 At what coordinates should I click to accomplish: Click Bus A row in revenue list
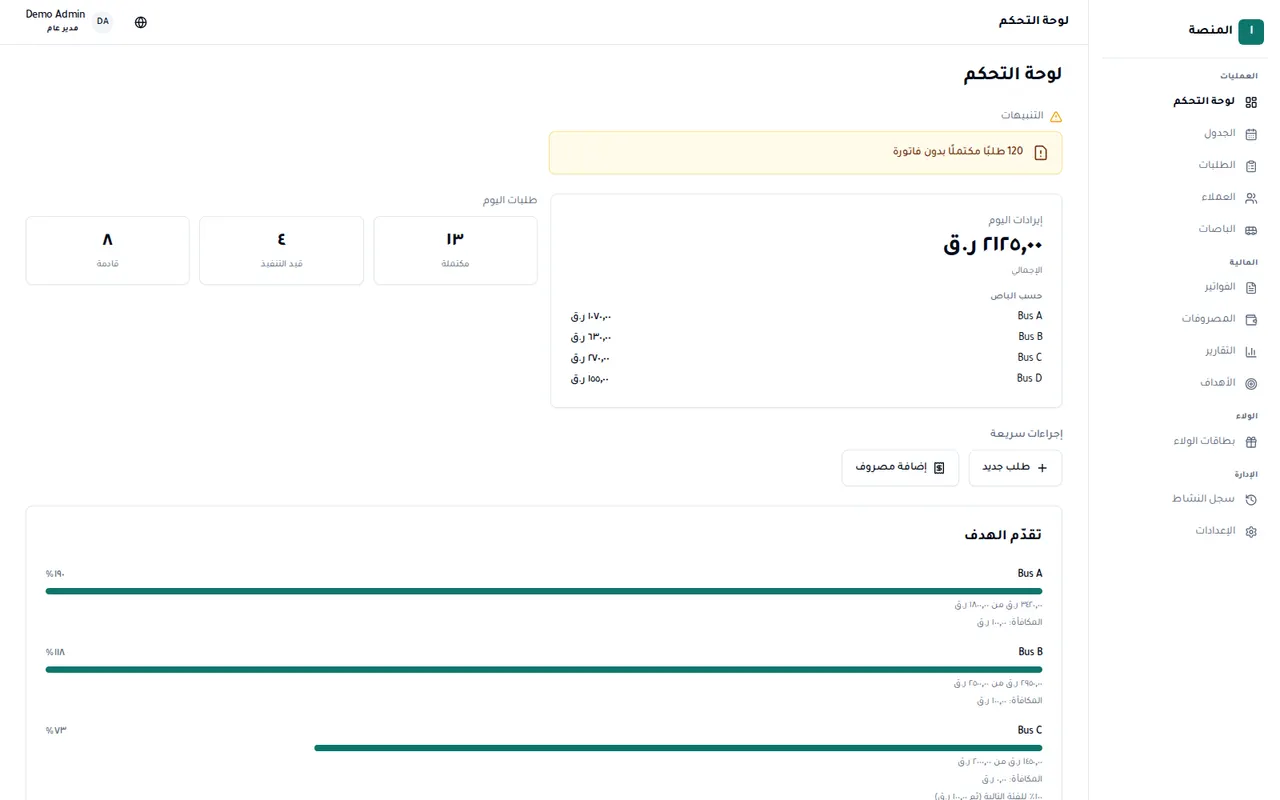click(x=806, y=316)
